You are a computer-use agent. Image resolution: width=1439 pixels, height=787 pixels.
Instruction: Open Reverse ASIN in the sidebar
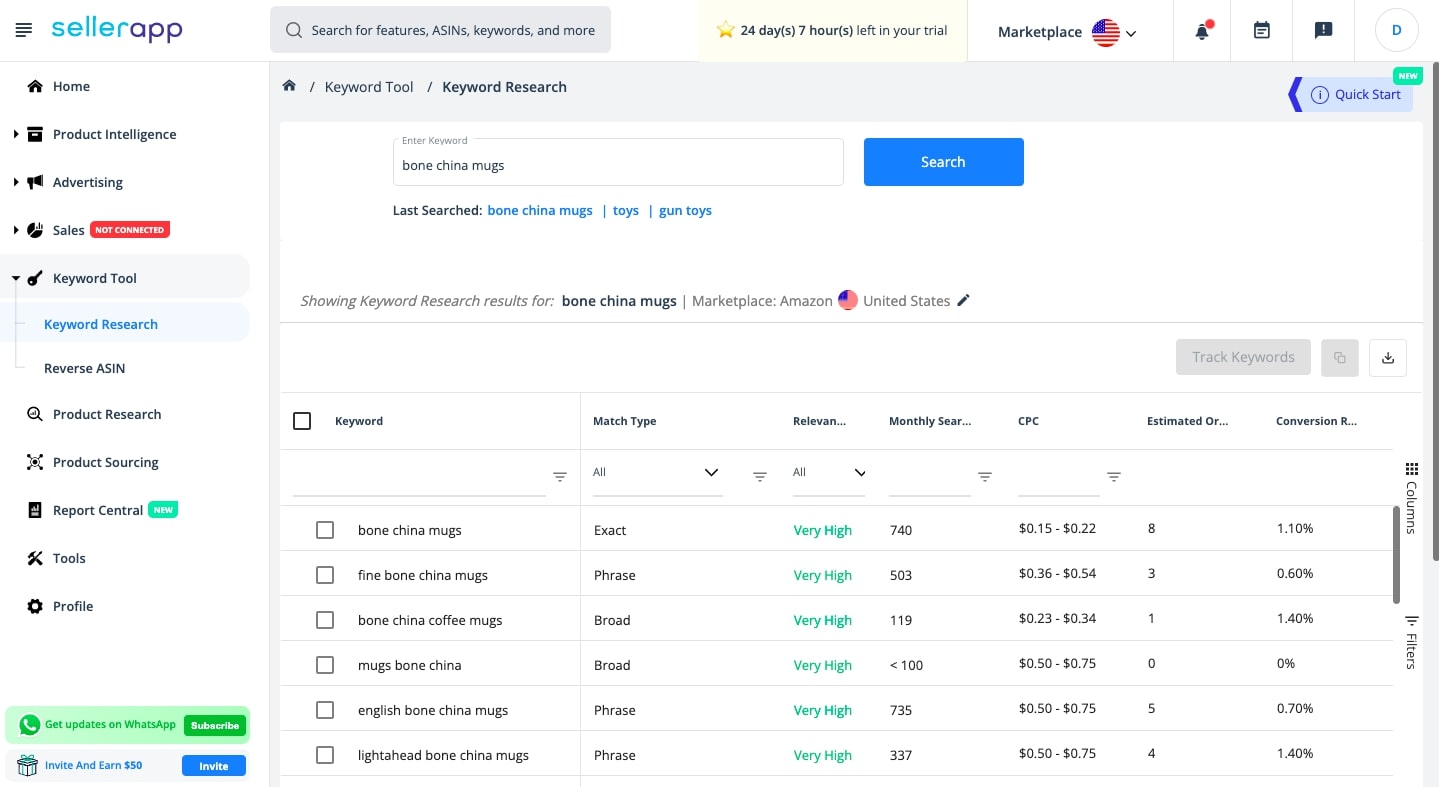click(x=85, y=368)
